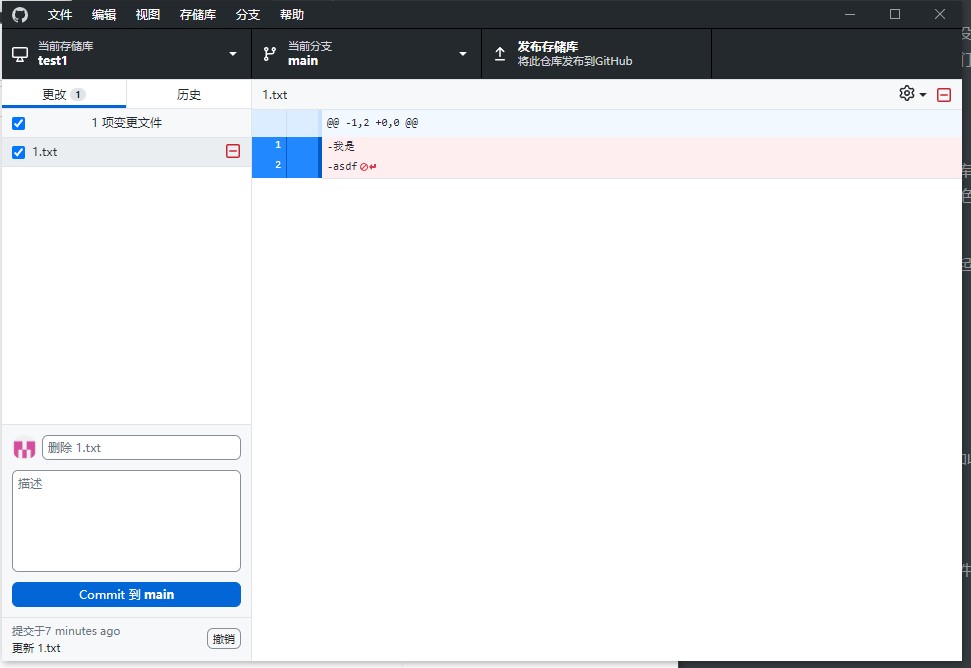Screen dimensions: 971x668
Task: Switch to the 历史 tab
Action: pos(188,93)
